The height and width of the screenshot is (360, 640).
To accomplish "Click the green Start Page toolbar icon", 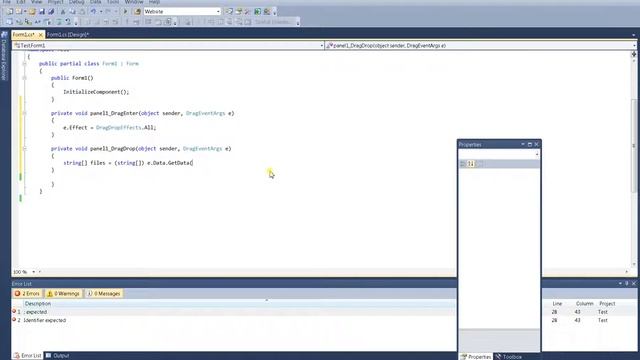I will point(258,11).
